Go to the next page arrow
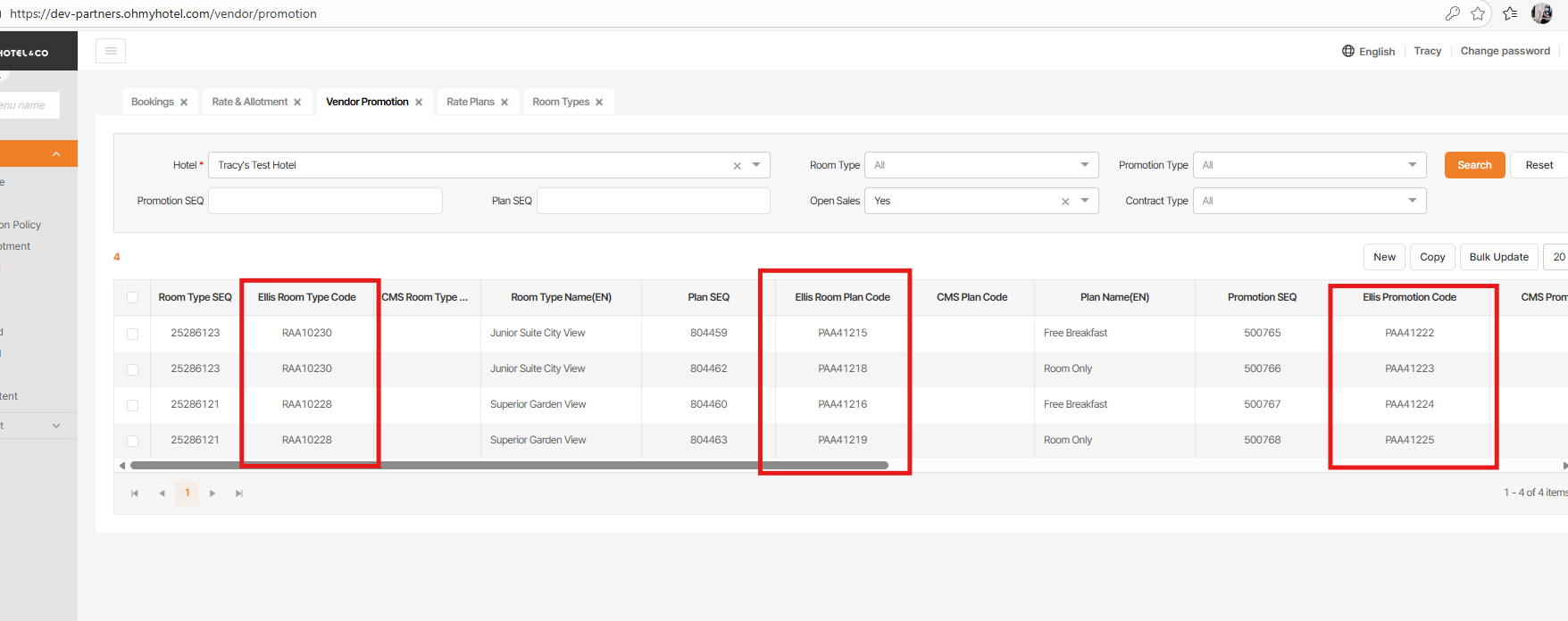This screenshot has width=1568, height=621. pyautogui.click(x=213, y=493)
